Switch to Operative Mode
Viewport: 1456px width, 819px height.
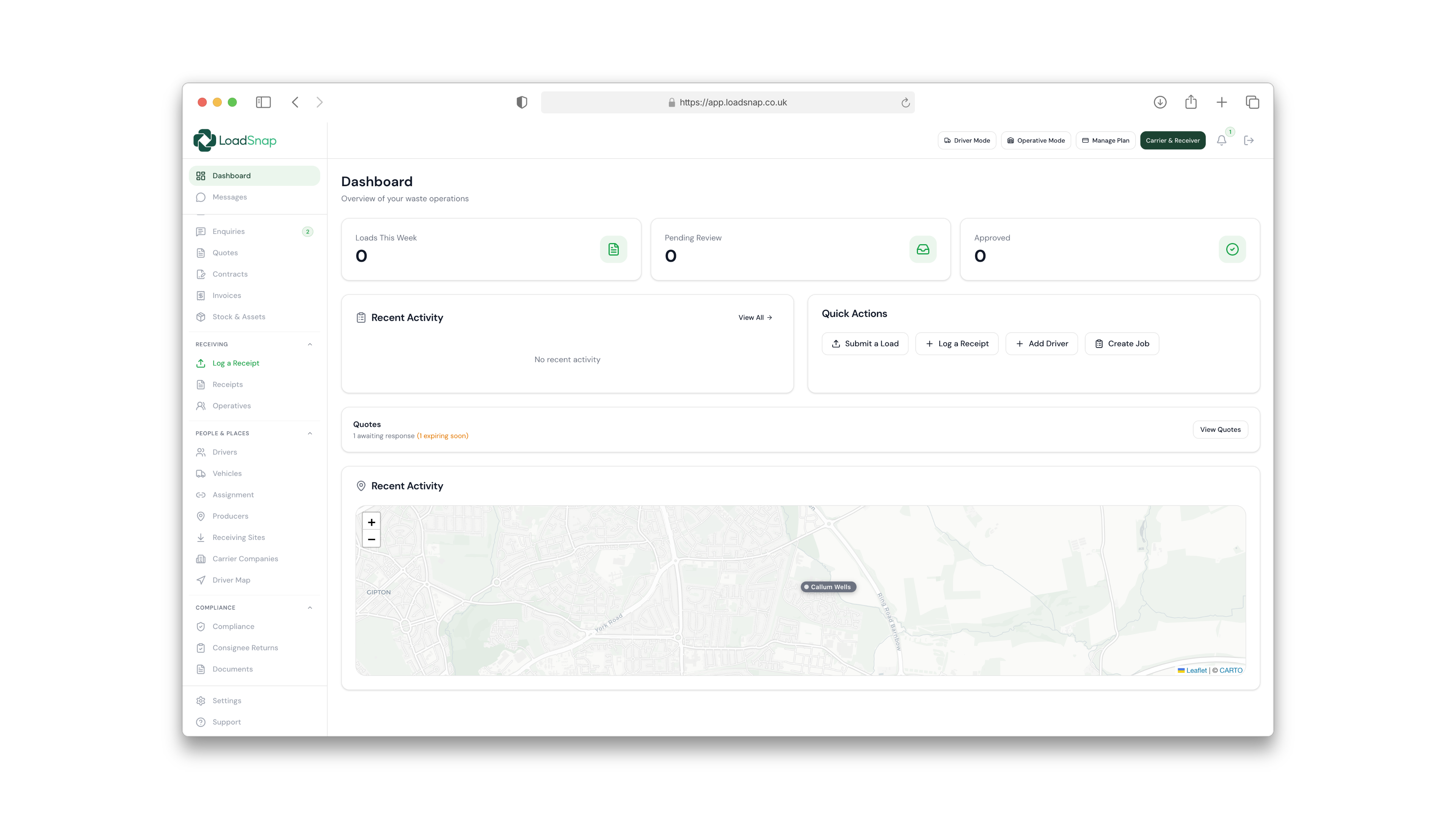1036,140
